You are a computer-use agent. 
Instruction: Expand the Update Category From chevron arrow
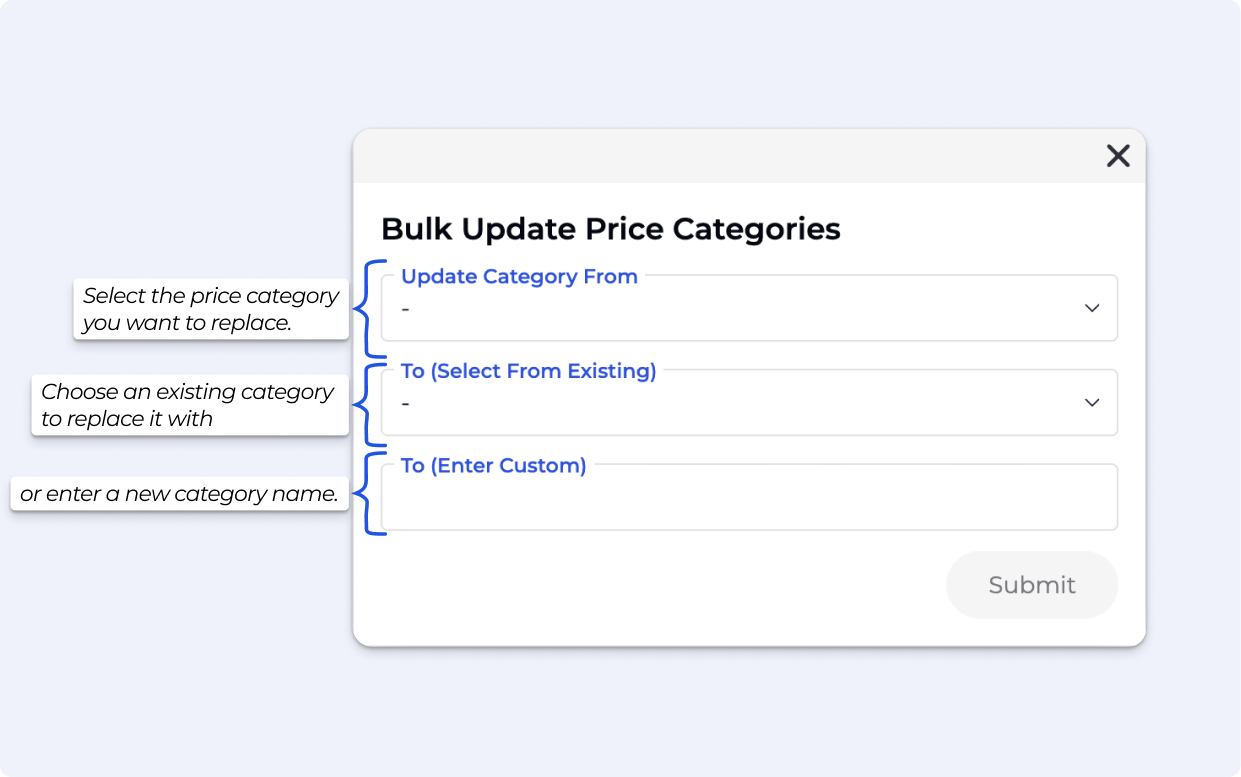pos(1092,308)
